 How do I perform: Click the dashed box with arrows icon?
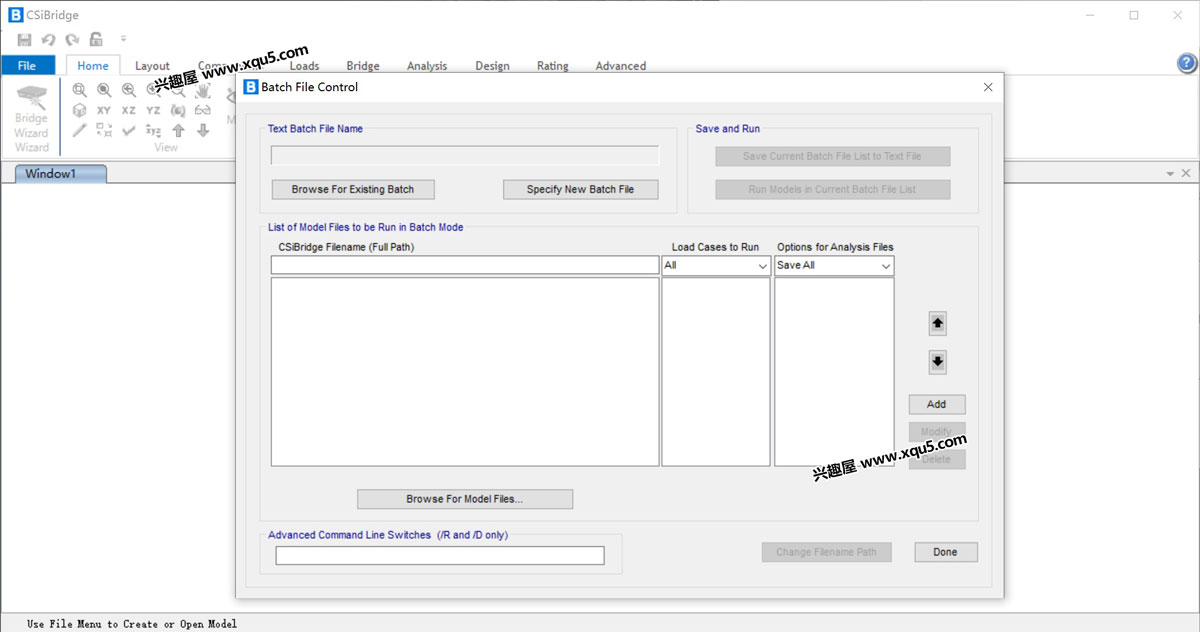click(104, 130)
